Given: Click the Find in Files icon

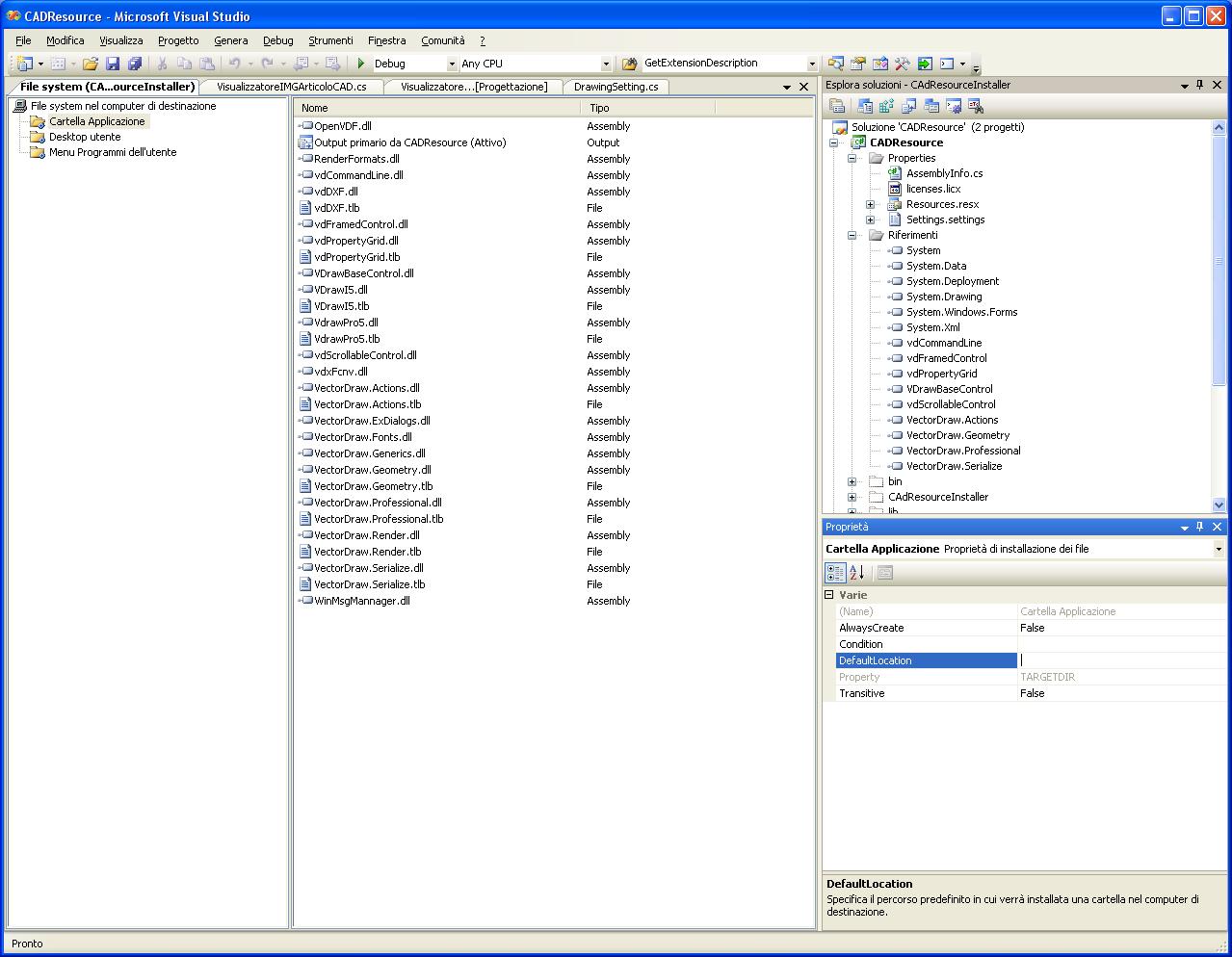Looking at the screenshot, I should tap(629, 64).
